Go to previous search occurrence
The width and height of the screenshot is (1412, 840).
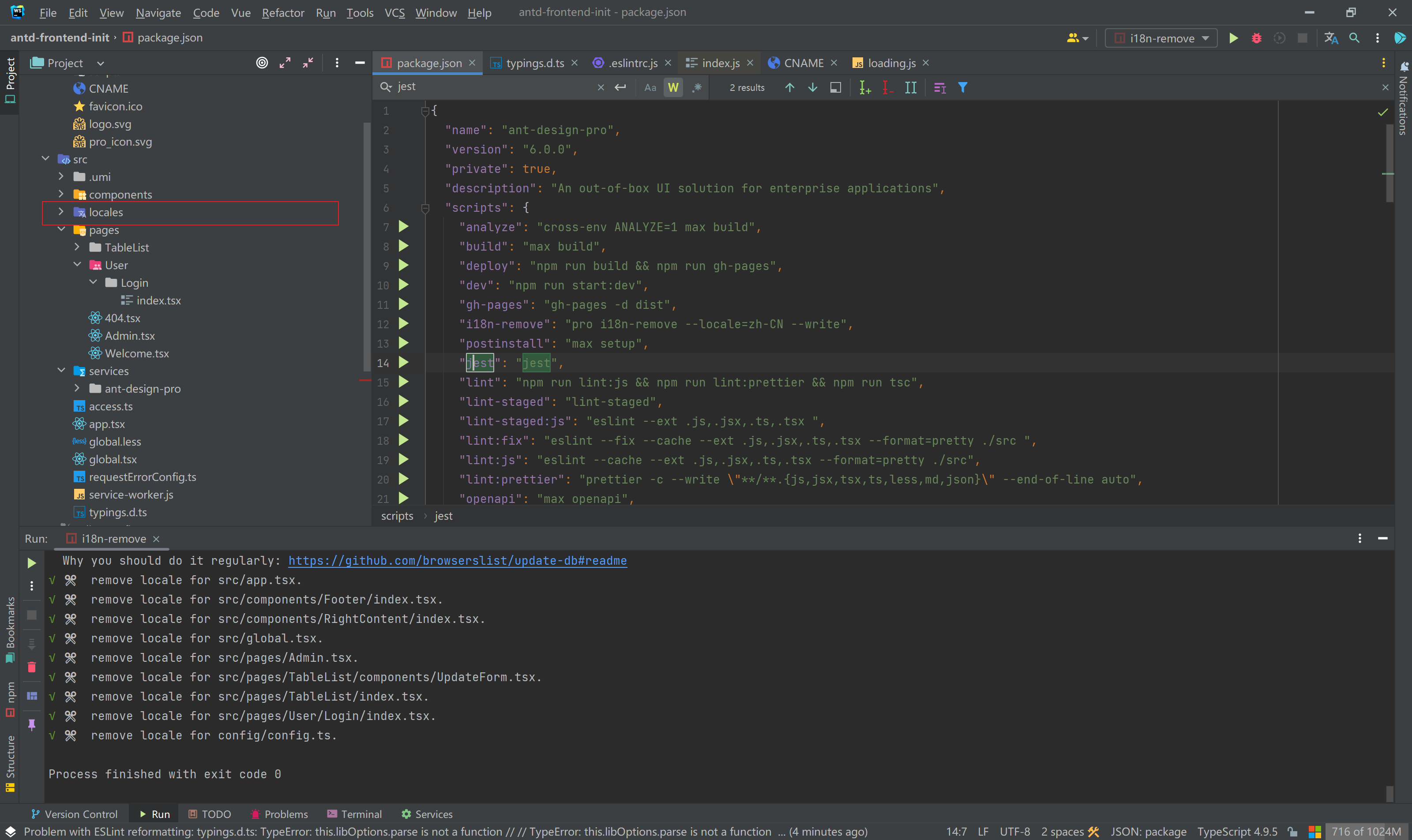(789, 87)
